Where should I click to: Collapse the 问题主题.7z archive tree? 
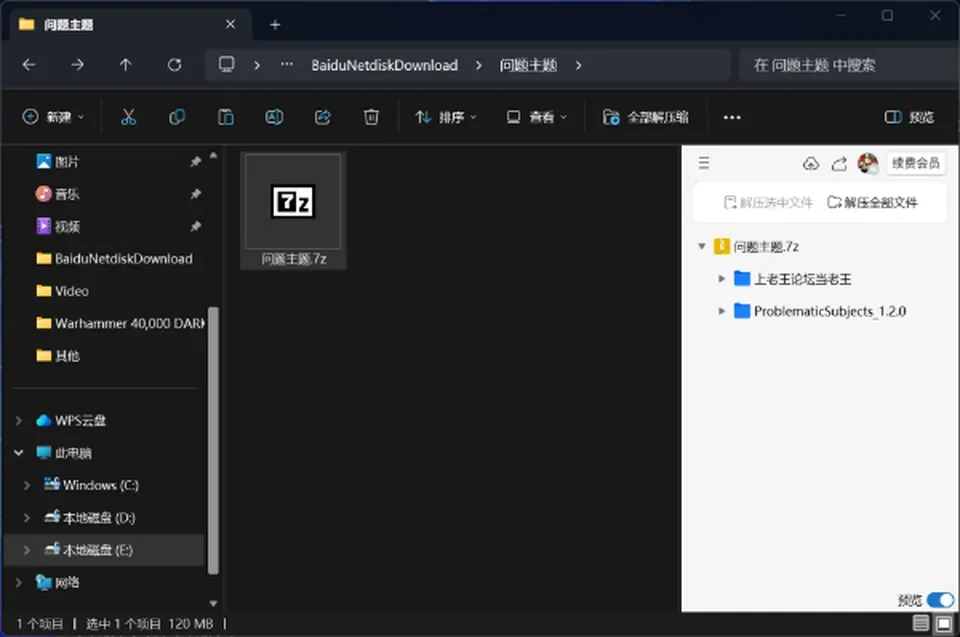[702, 247]
